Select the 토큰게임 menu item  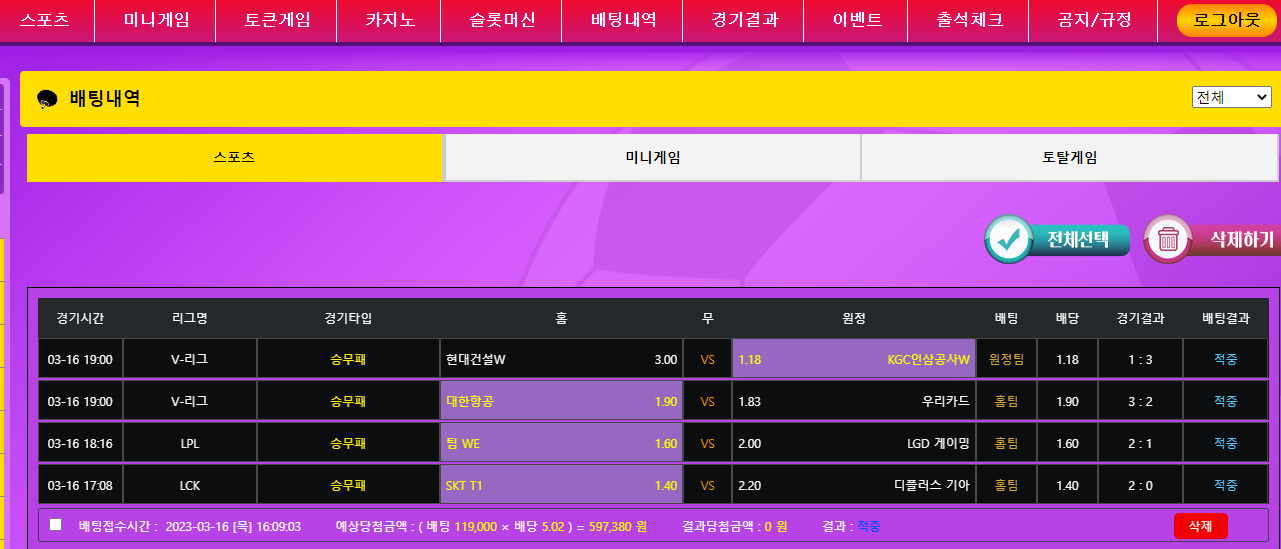pos(277,20)
